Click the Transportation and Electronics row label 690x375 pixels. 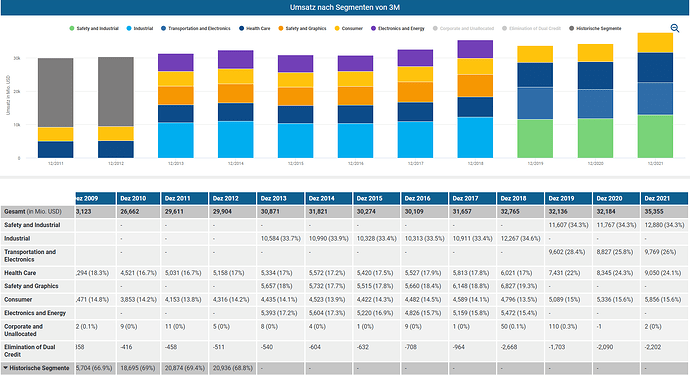pyautogui.click(x=30, y=256)
